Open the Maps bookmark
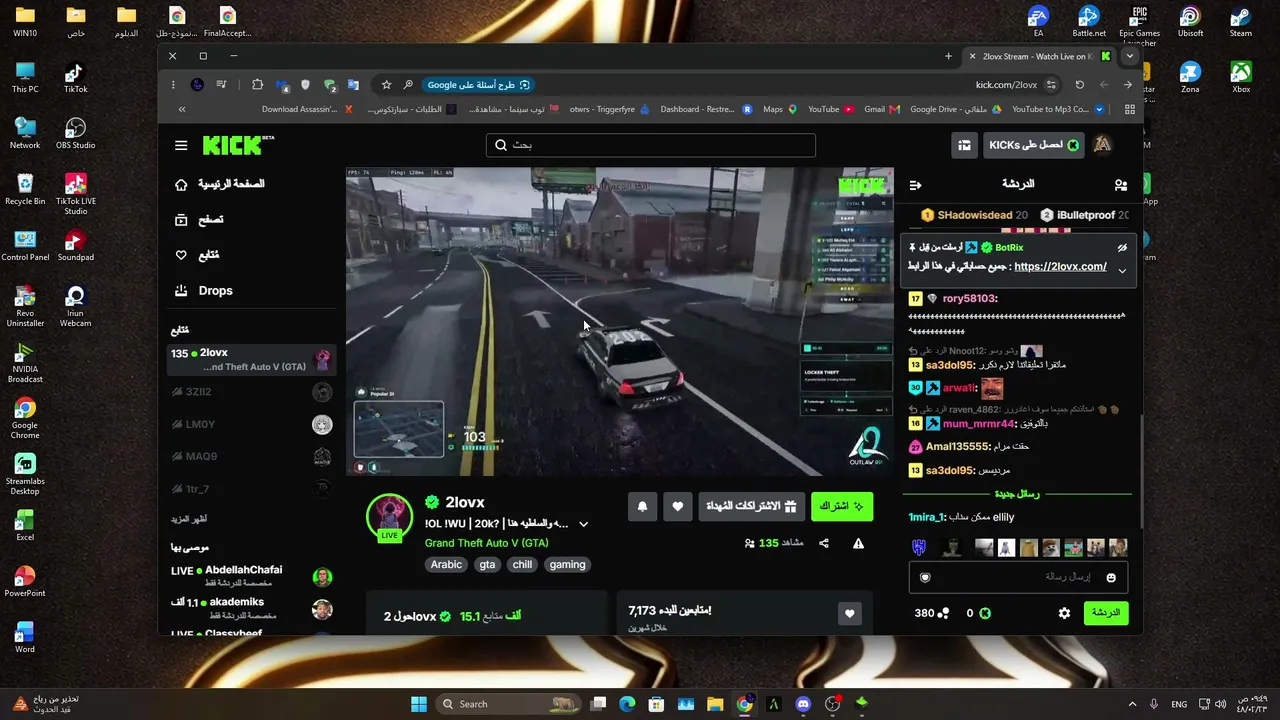The height and width of the screenshot is (720, 1280). tap(779, 109)
